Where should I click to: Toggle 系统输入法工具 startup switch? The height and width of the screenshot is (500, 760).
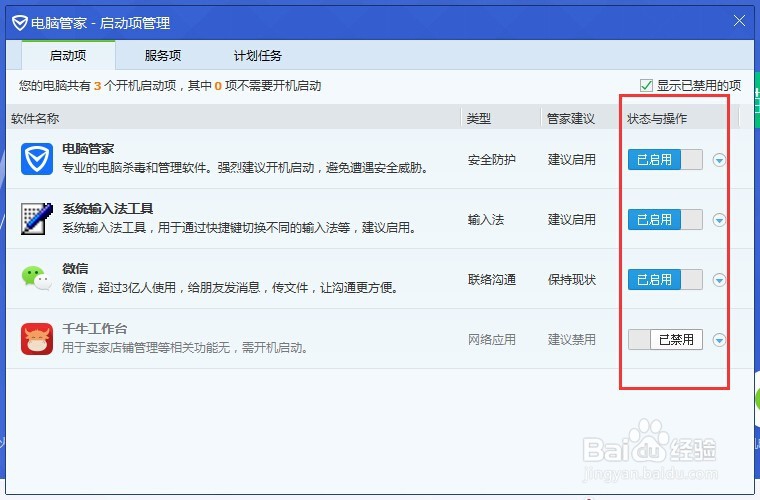665,219
